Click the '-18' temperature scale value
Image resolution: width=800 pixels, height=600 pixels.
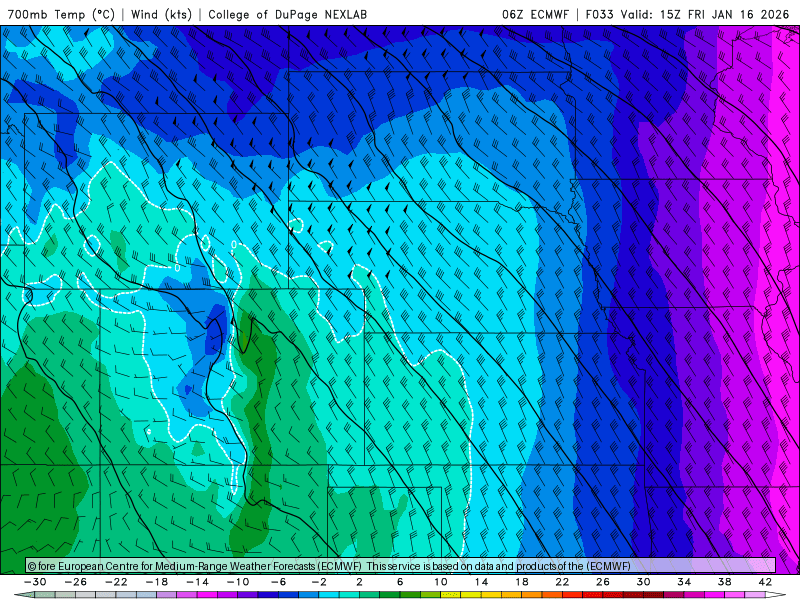tap(157, 582)
